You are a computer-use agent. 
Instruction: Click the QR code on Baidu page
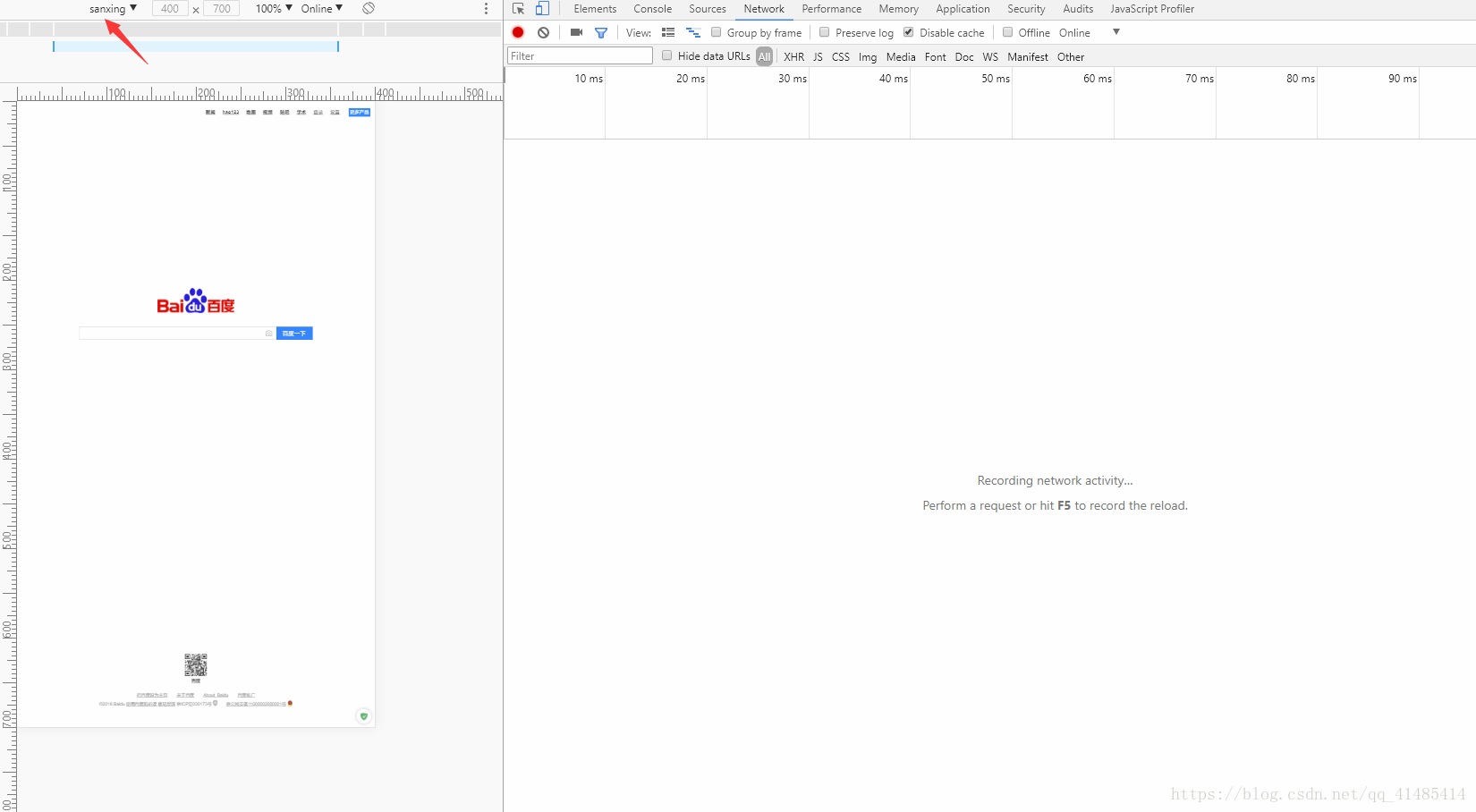[x=196, y=664]
